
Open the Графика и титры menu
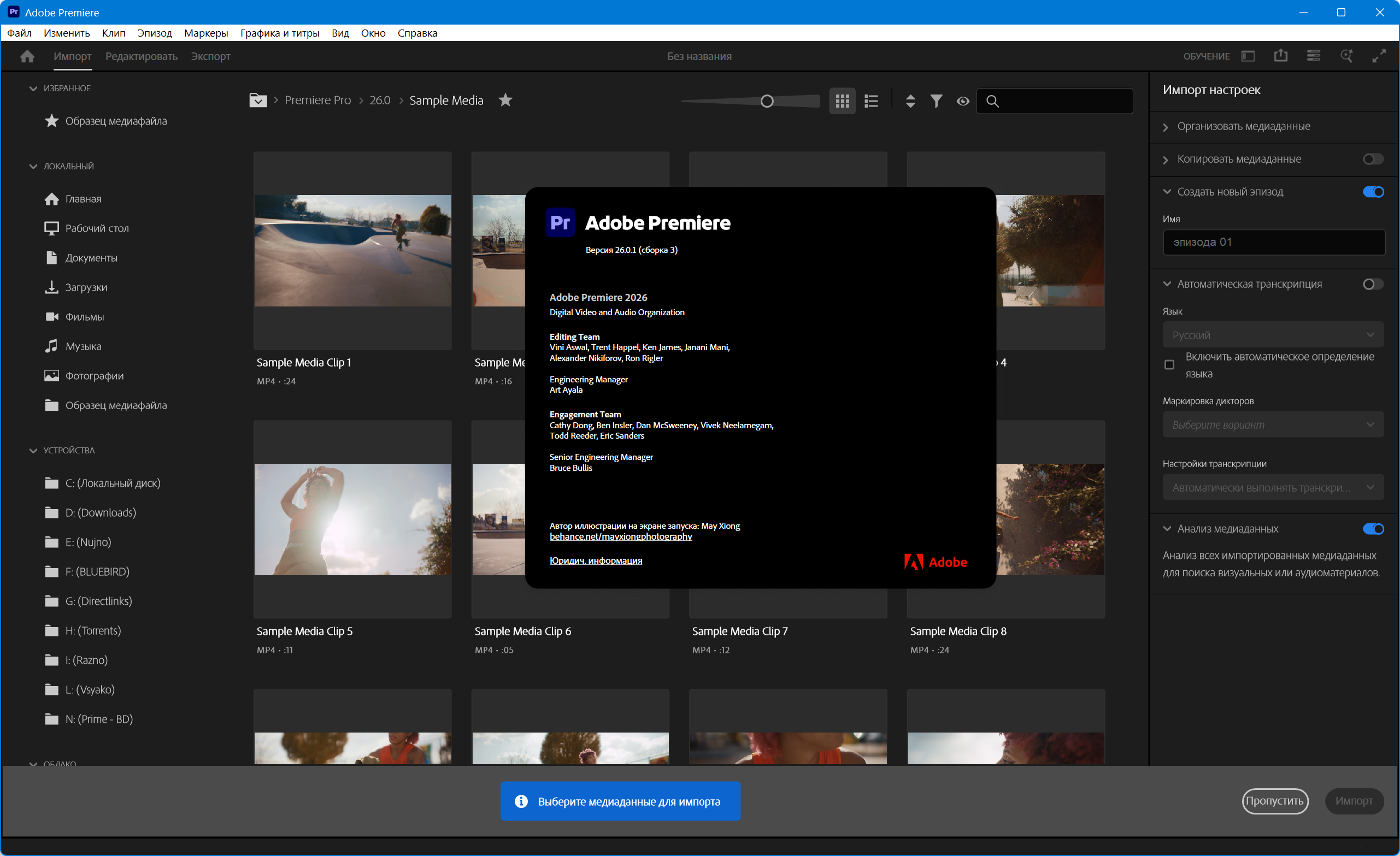(280, 33)
